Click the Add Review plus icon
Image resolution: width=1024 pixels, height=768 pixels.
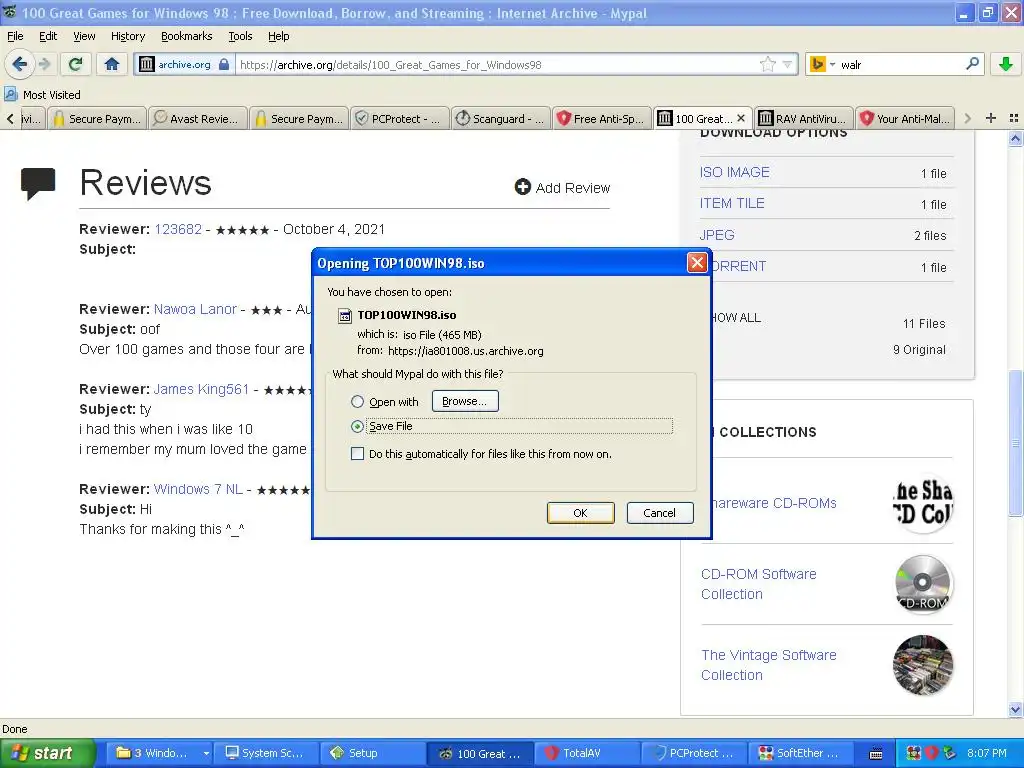click(x=522, y=187)
